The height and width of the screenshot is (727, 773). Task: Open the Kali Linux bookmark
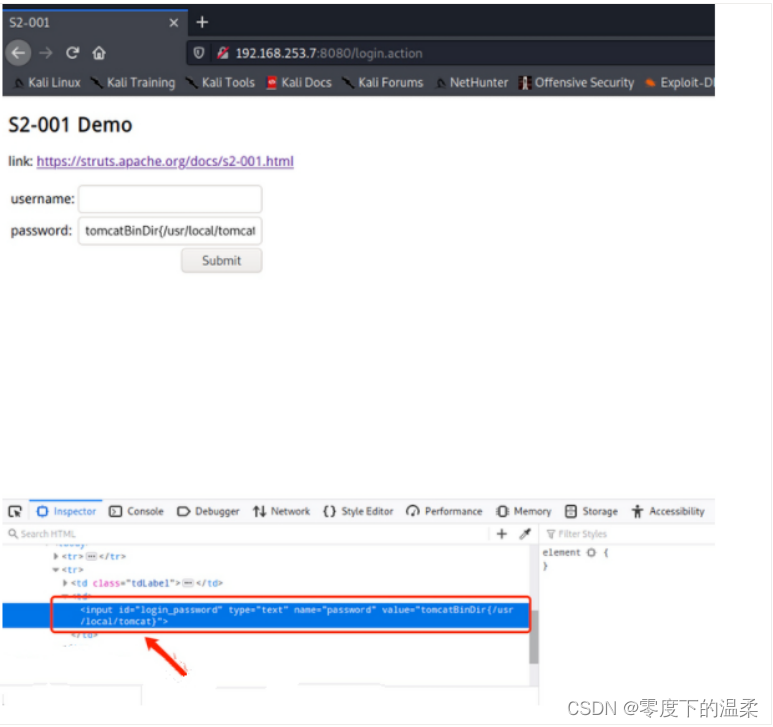point(47,82)
